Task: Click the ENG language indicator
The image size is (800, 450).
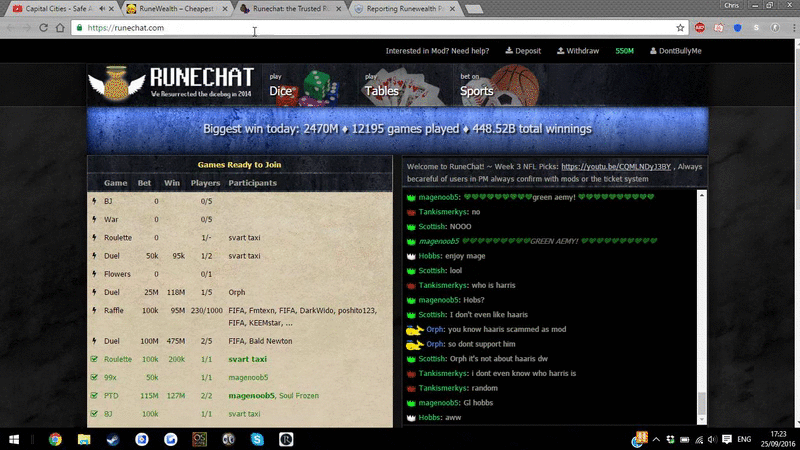Action: tap(744, 439)
